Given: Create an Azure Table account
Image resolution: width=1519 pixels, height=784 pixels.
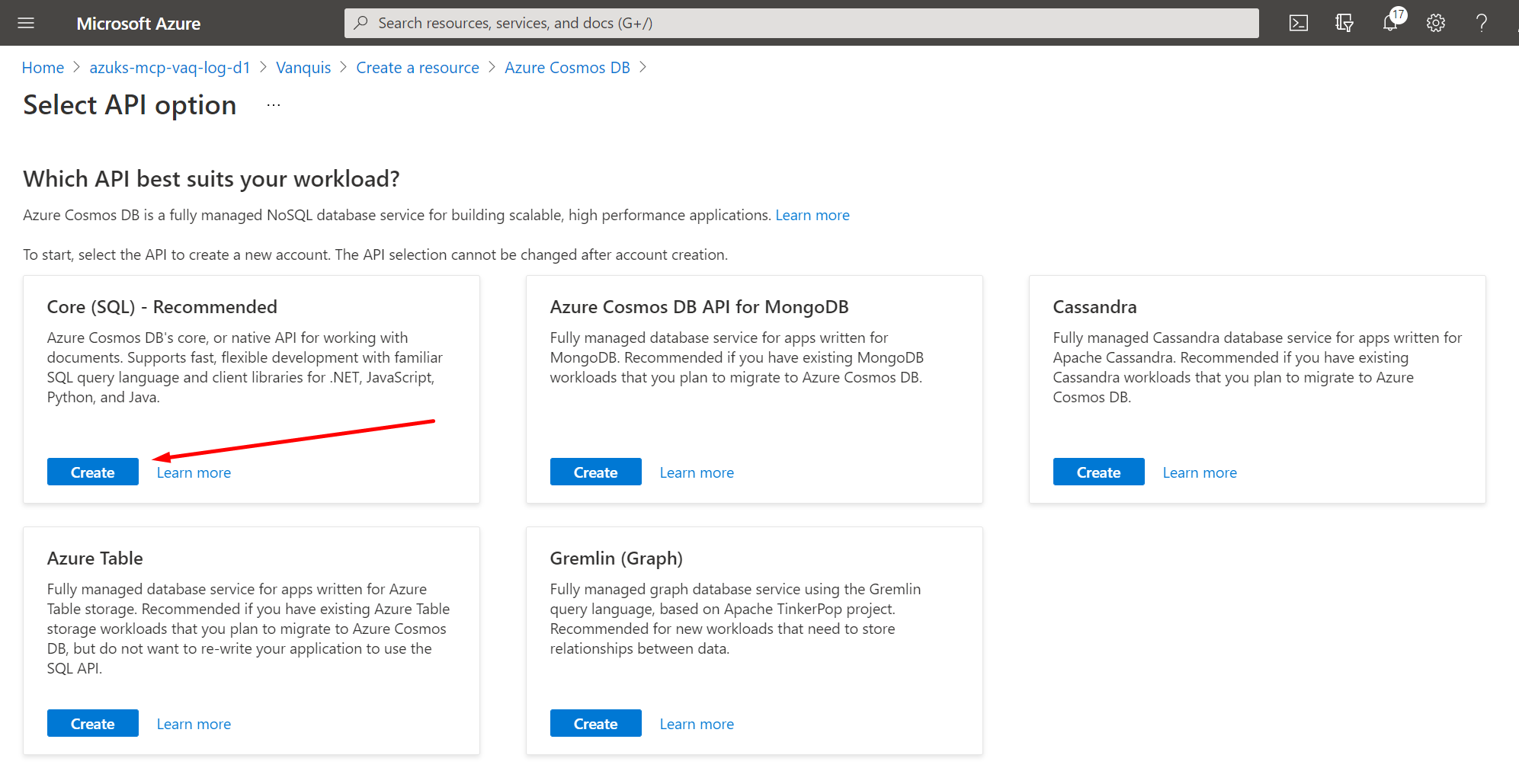Looking at the screenshot, I should (92, 723).
